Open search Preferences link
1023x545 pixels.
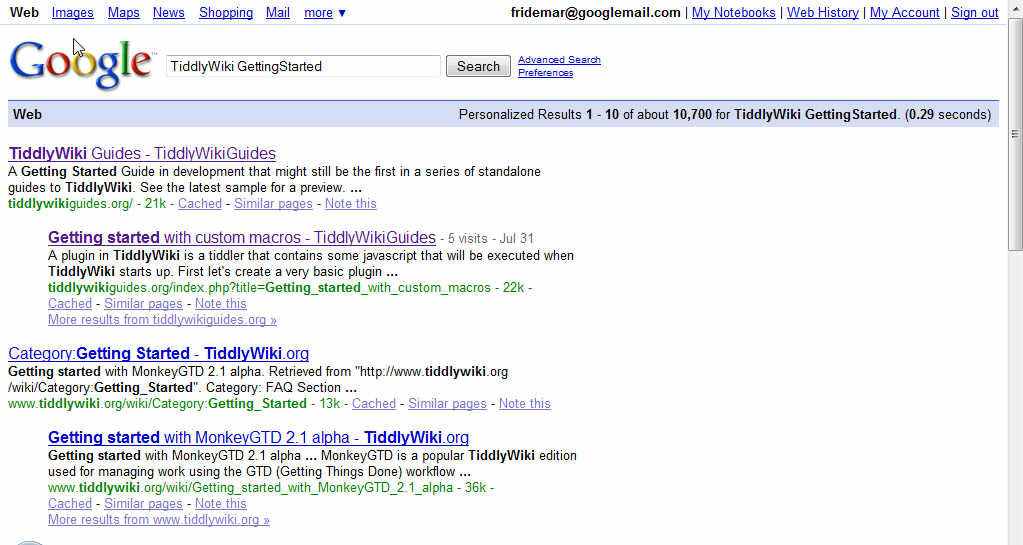pyautogui.click(x=545, y=73)
